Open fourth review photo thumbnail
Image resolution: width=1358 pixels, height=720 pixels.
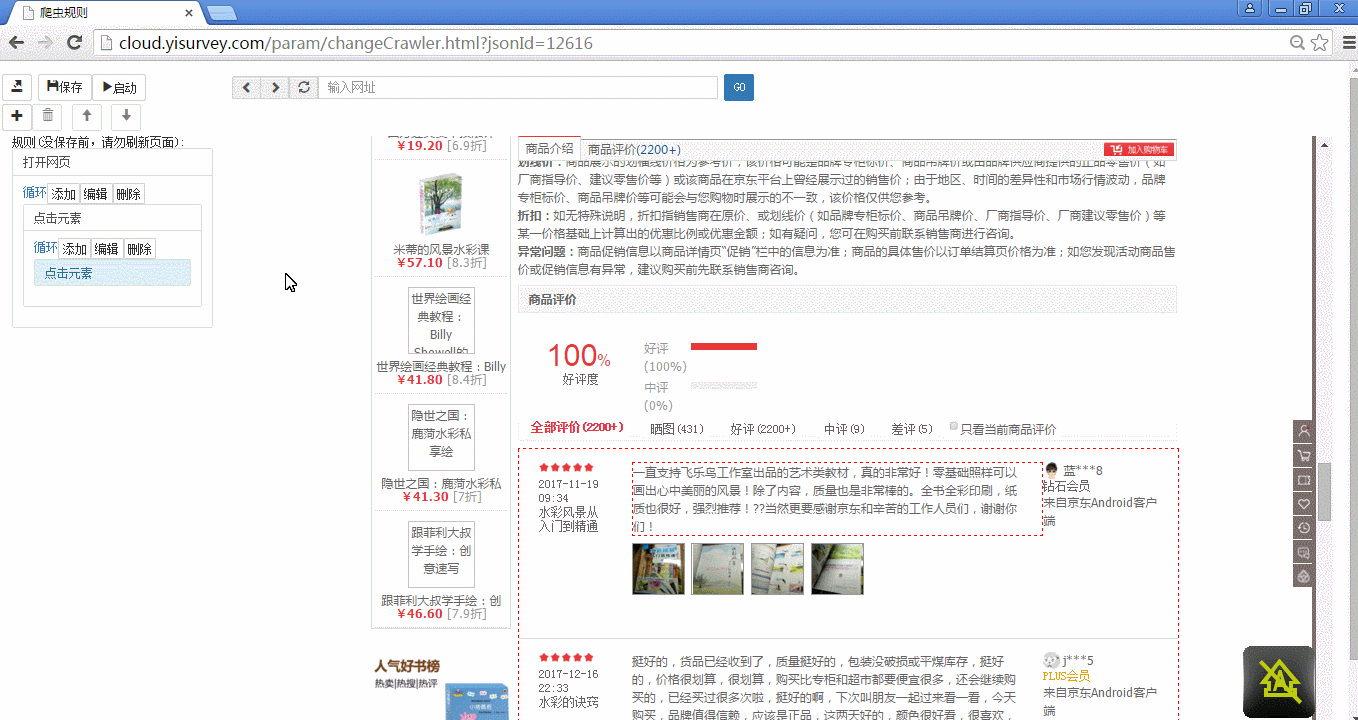pos(838,569)
